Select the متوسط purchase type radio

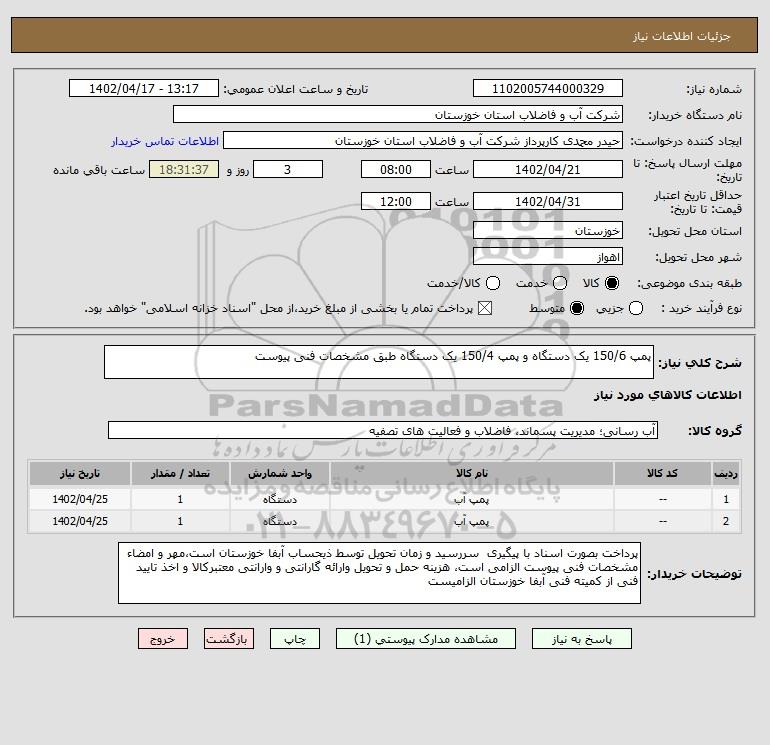pyautogui.click(x=577, y=308)
